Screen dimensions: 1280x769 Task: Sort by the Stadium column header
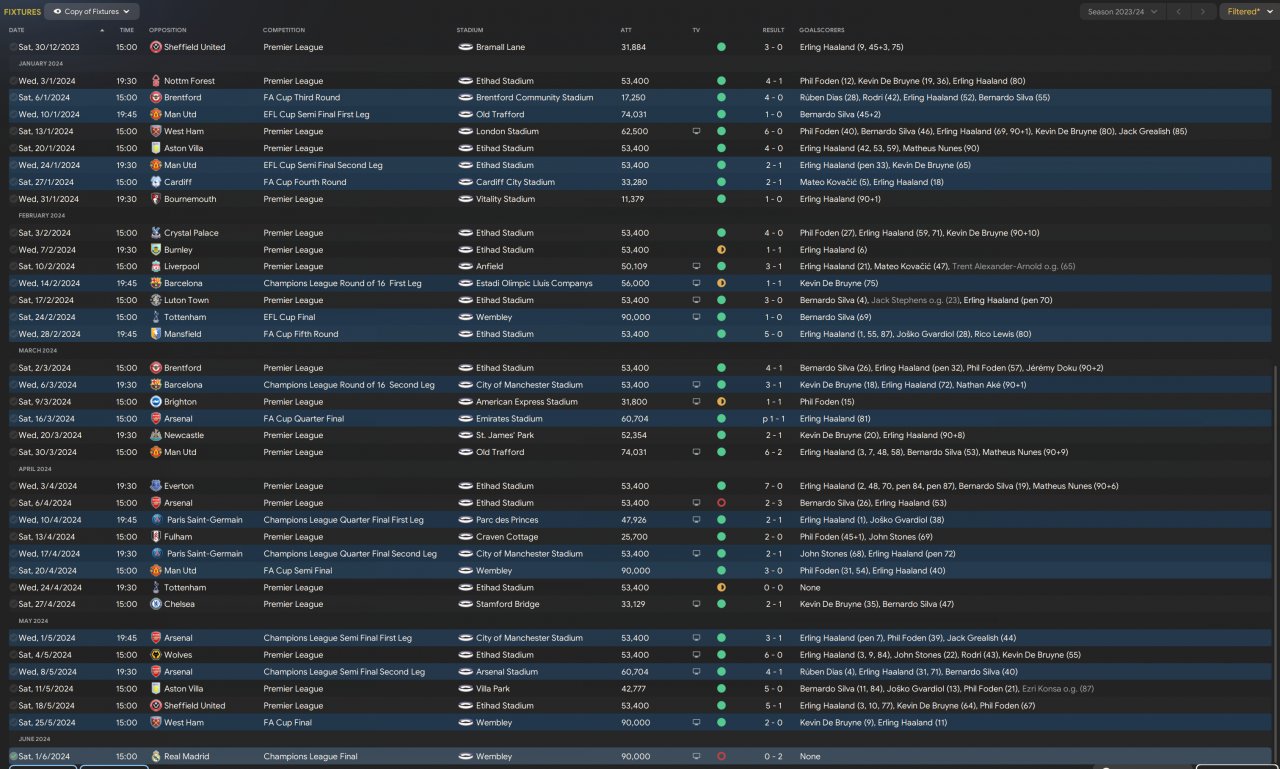tap(469, 30)
